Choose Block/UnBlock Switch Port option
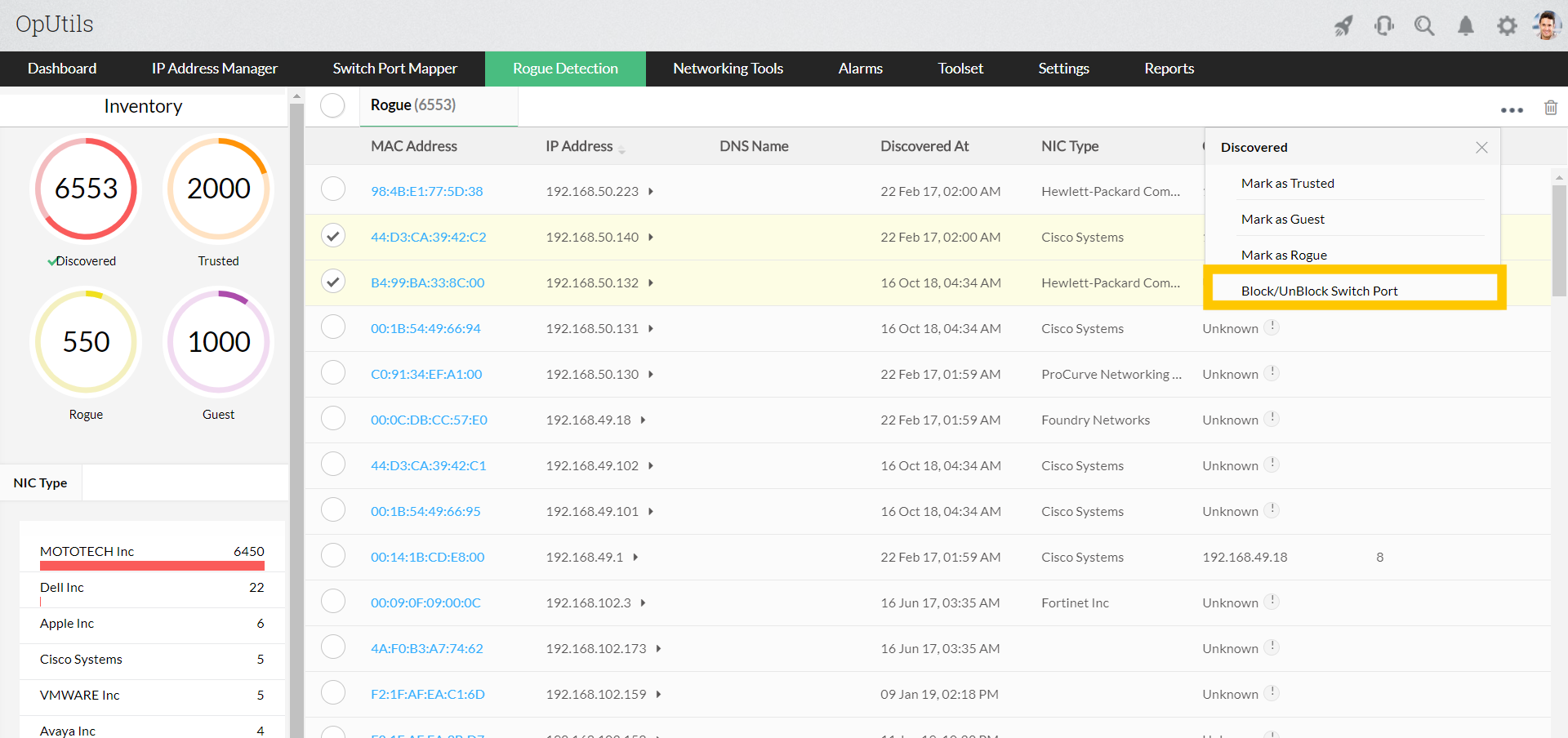Image resolution: width=1568 pixels, height=738 pixels. [x=1320, y=291]
